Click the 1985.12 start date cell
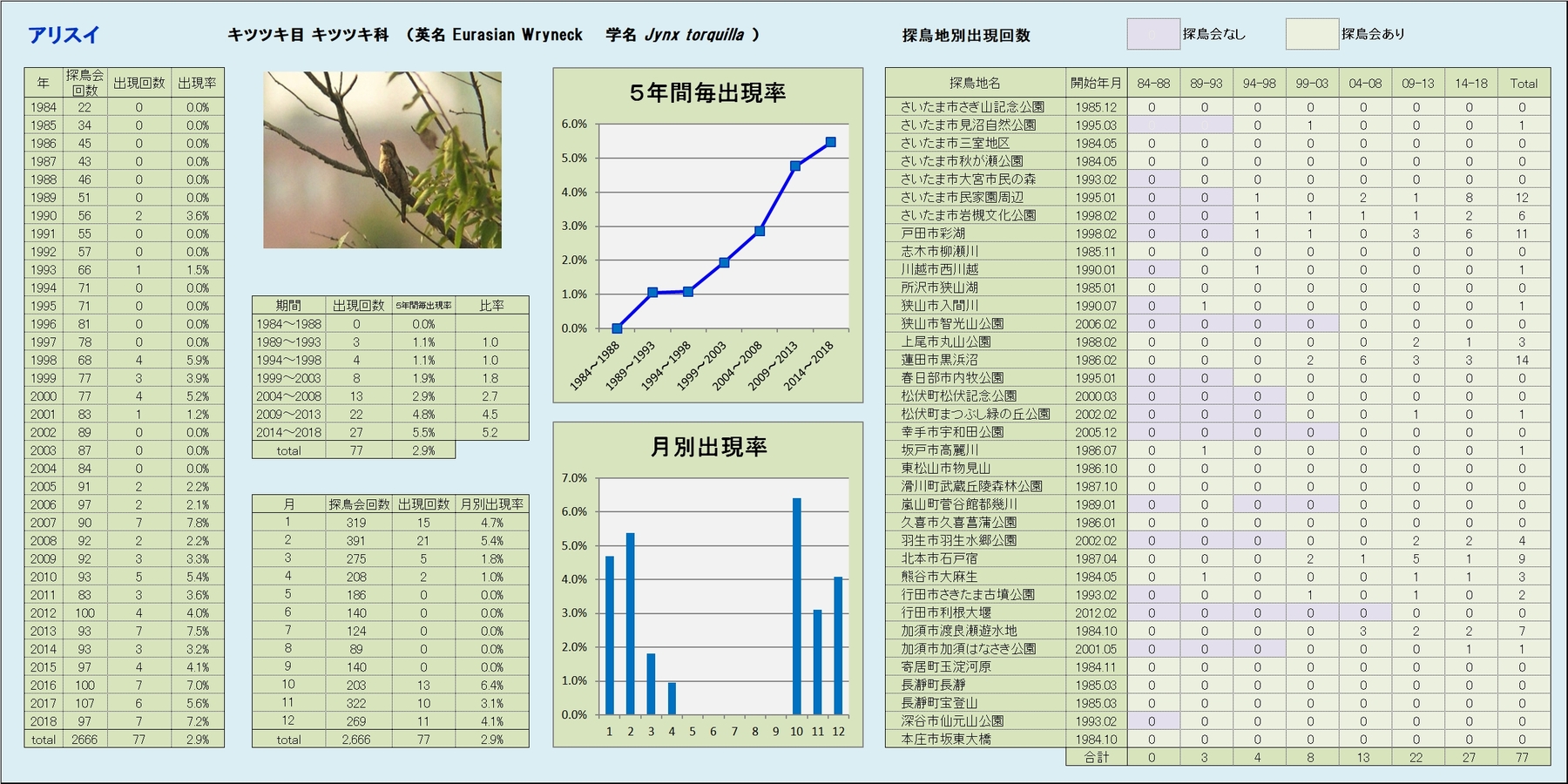The height and width of the screenshot is (784, 1568). (1096, 106)
